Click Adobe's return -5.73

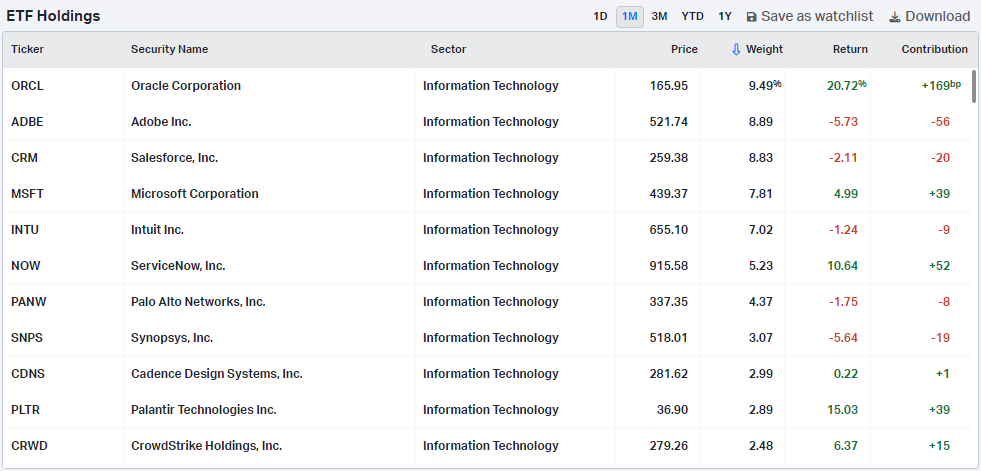click(x=843, y=122)
